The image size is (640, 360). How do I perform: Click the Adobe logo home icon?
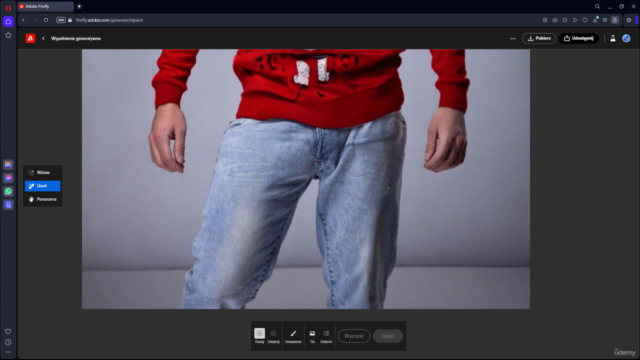[30, 38]
